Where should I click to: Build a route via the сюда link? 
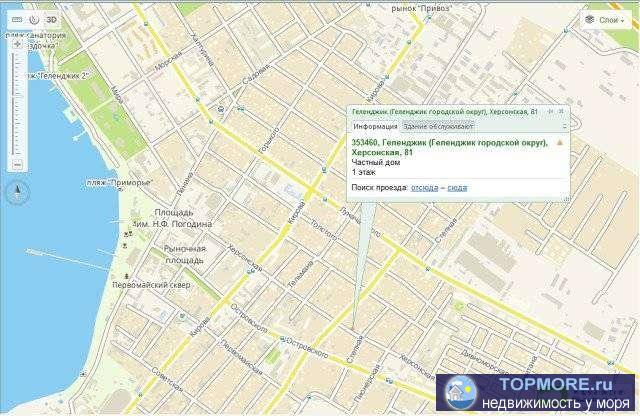[457, 188]
